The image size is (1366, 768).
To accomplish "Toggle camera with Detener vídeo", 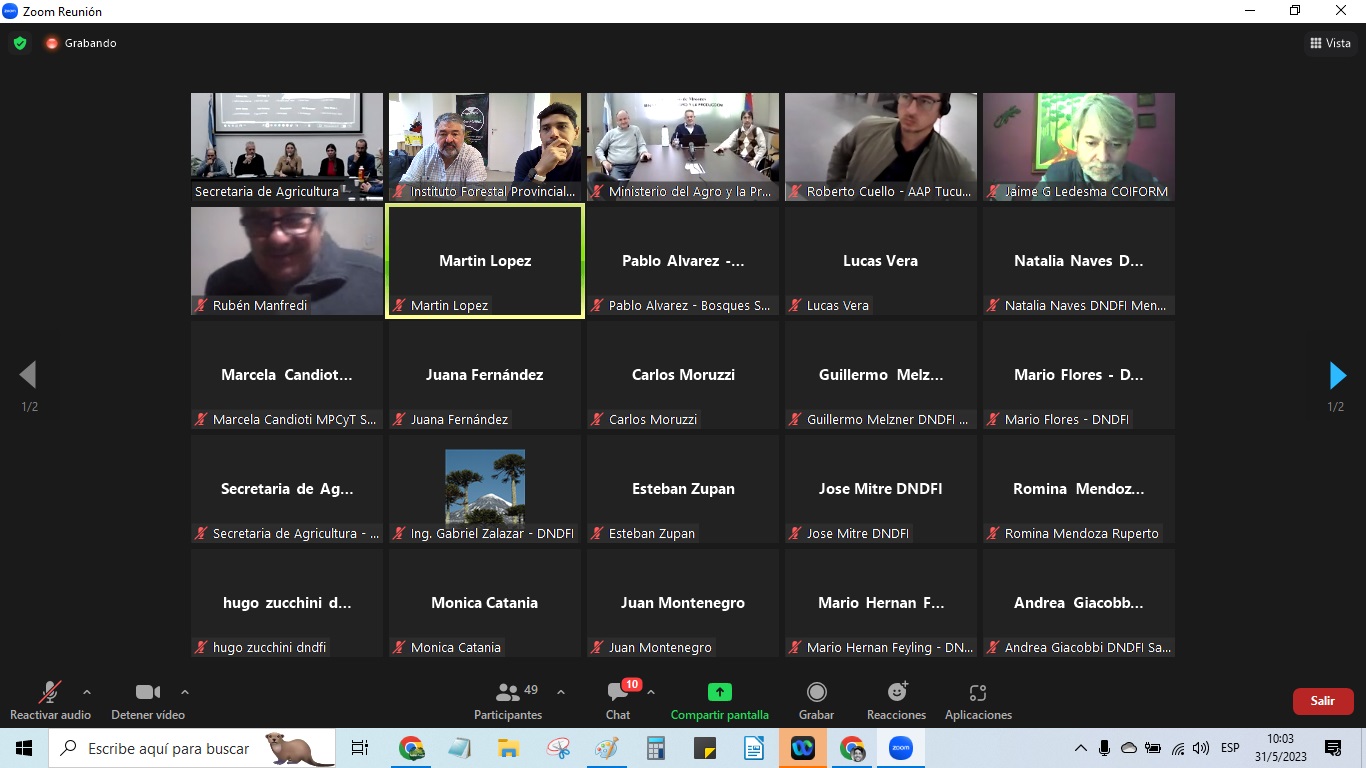I will [x=148, y=700].
